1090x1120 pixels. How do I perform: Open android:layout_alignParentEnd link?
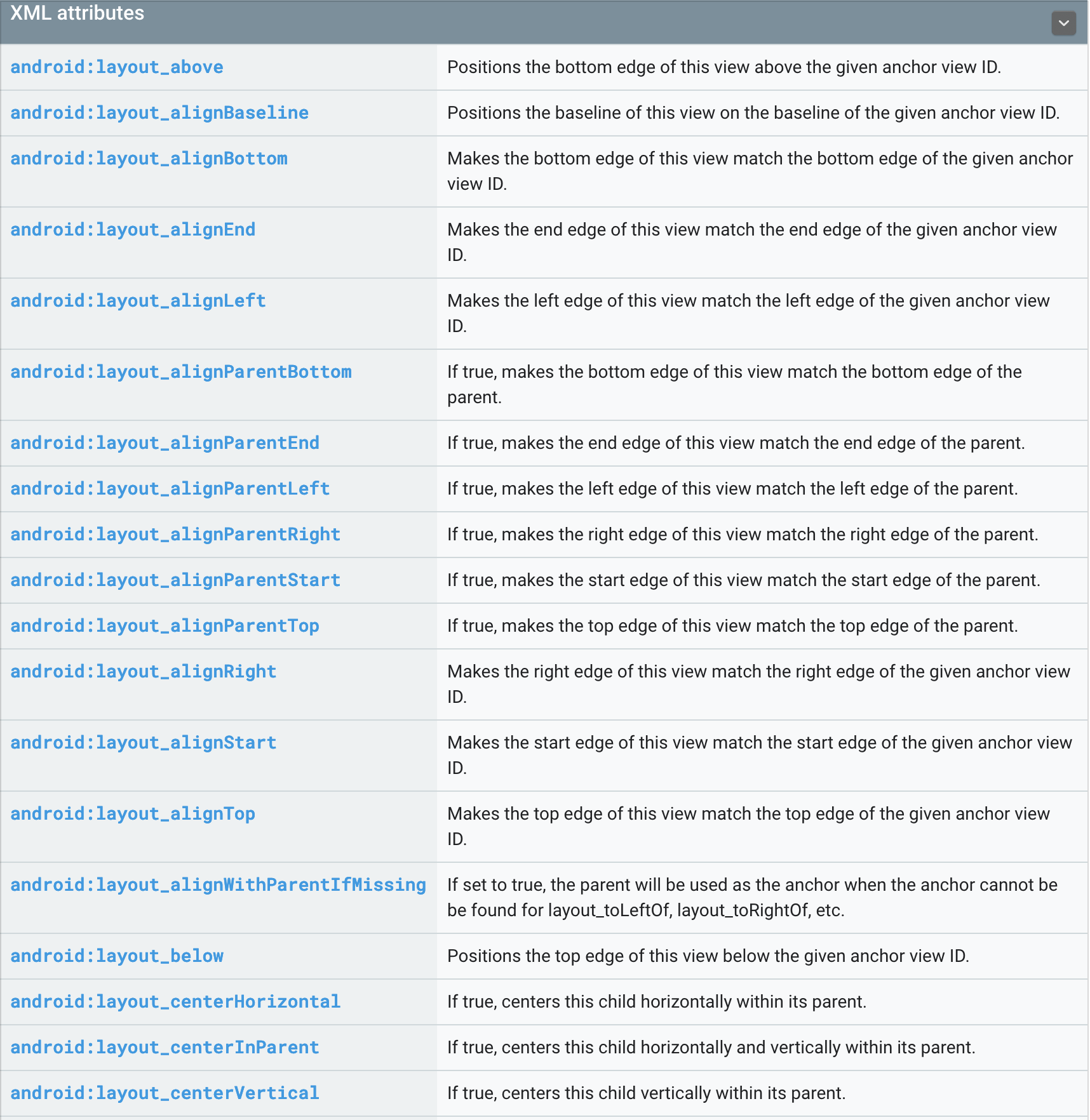coord(165,443)
